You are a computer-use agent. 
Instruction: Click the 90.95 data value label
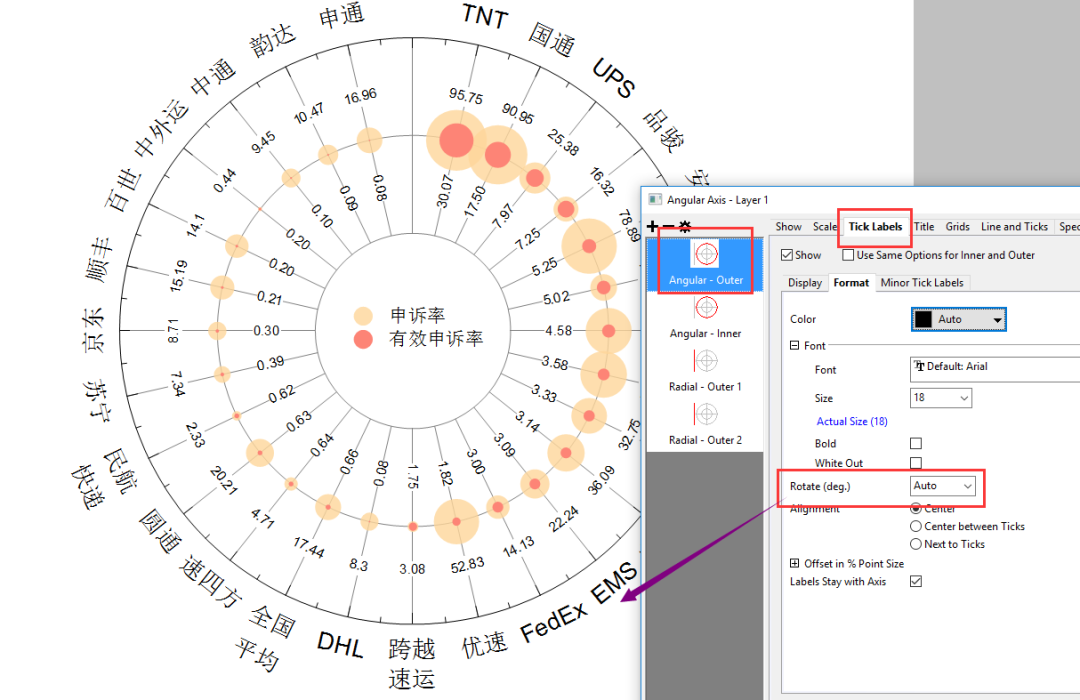tap(517, 113)
